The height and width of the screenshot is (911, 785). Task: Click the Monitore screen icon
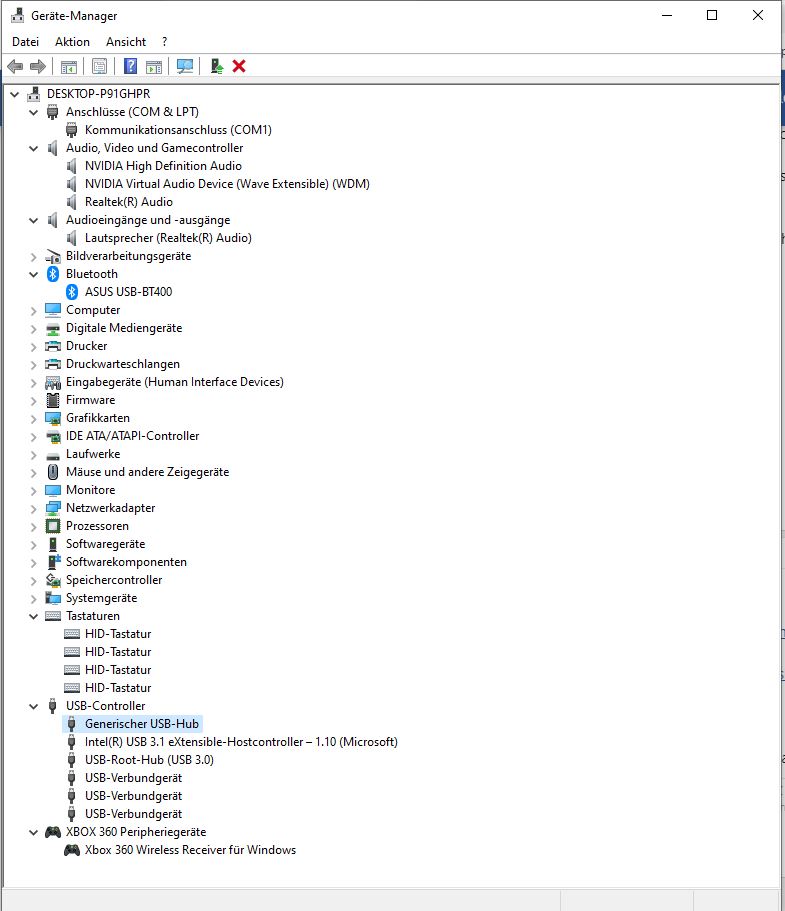(53, 490)
